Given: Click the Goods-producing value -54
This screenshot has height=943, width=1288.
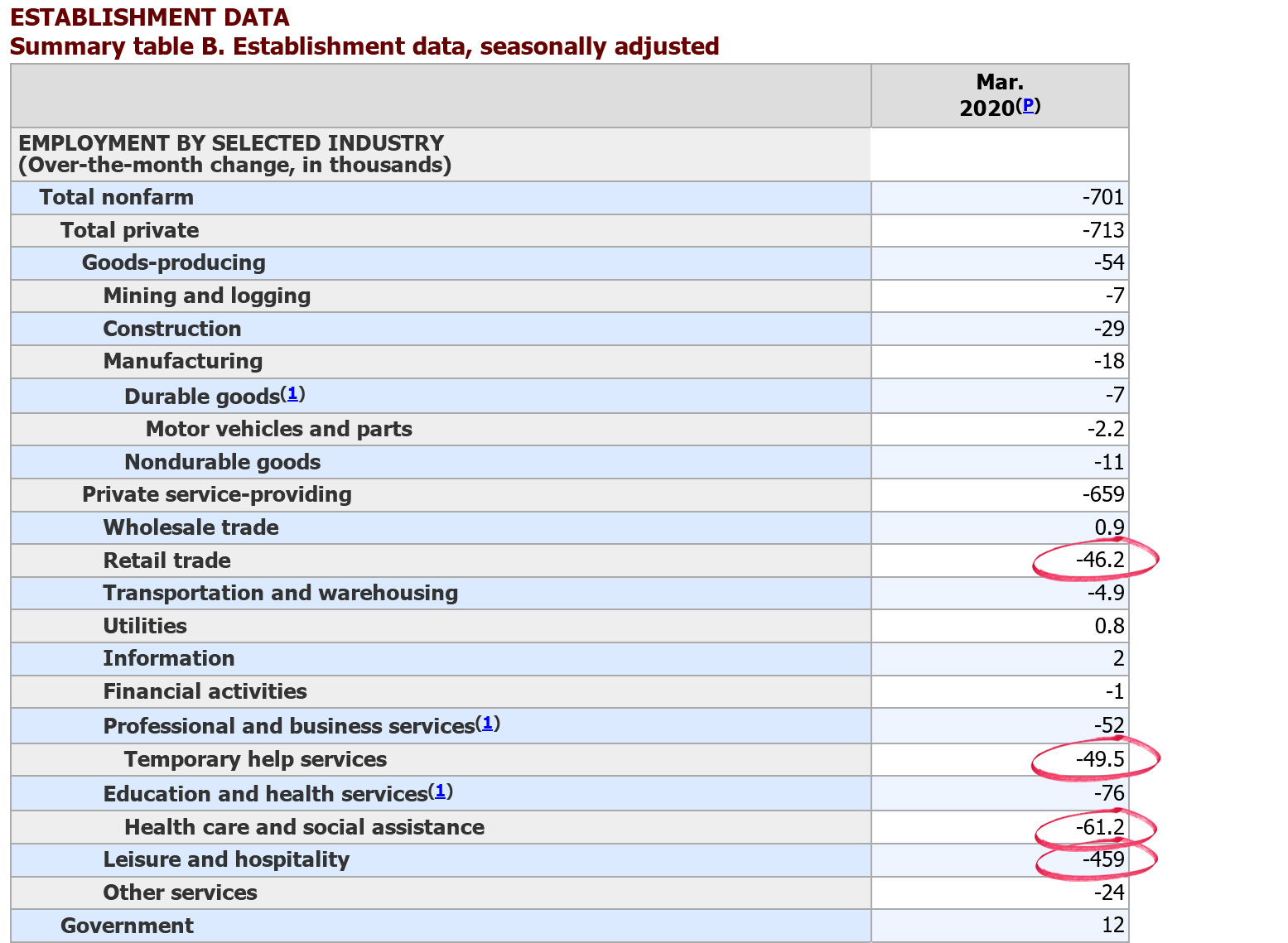Looking at the screenshot, I should [x=1109, y=263].
